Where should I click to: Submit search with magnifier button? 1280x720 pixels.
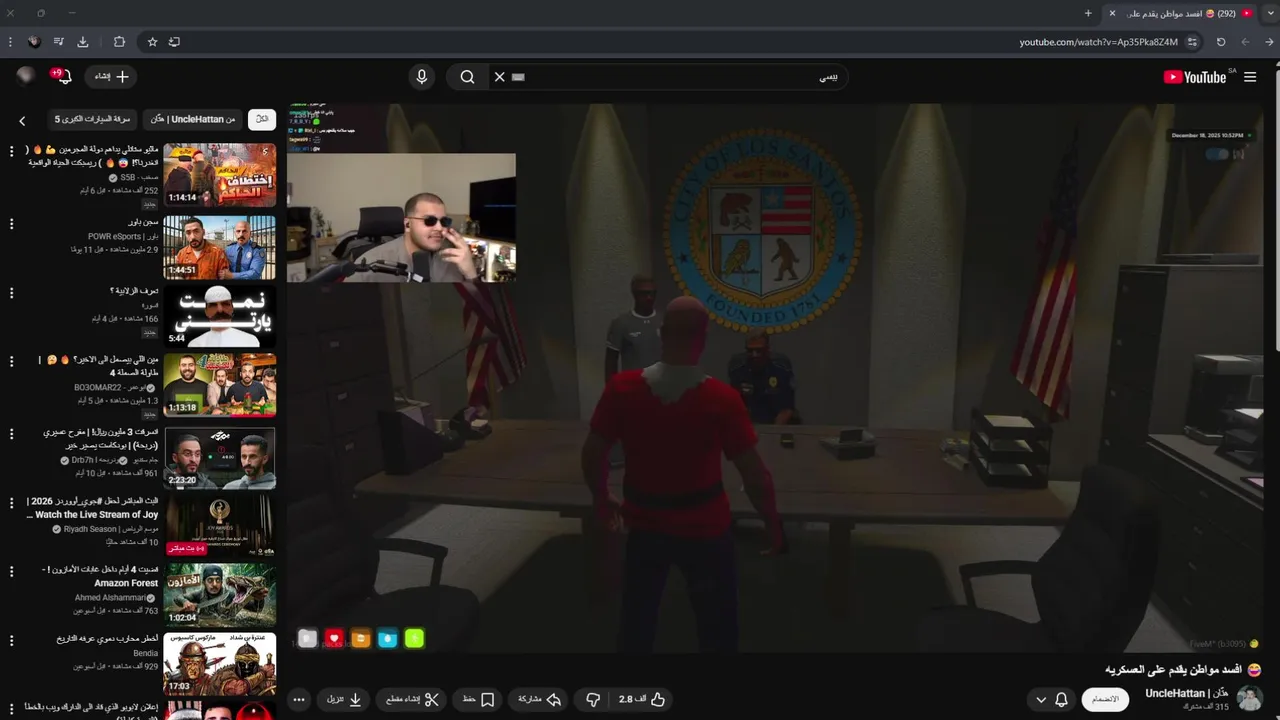pos(467,77)
